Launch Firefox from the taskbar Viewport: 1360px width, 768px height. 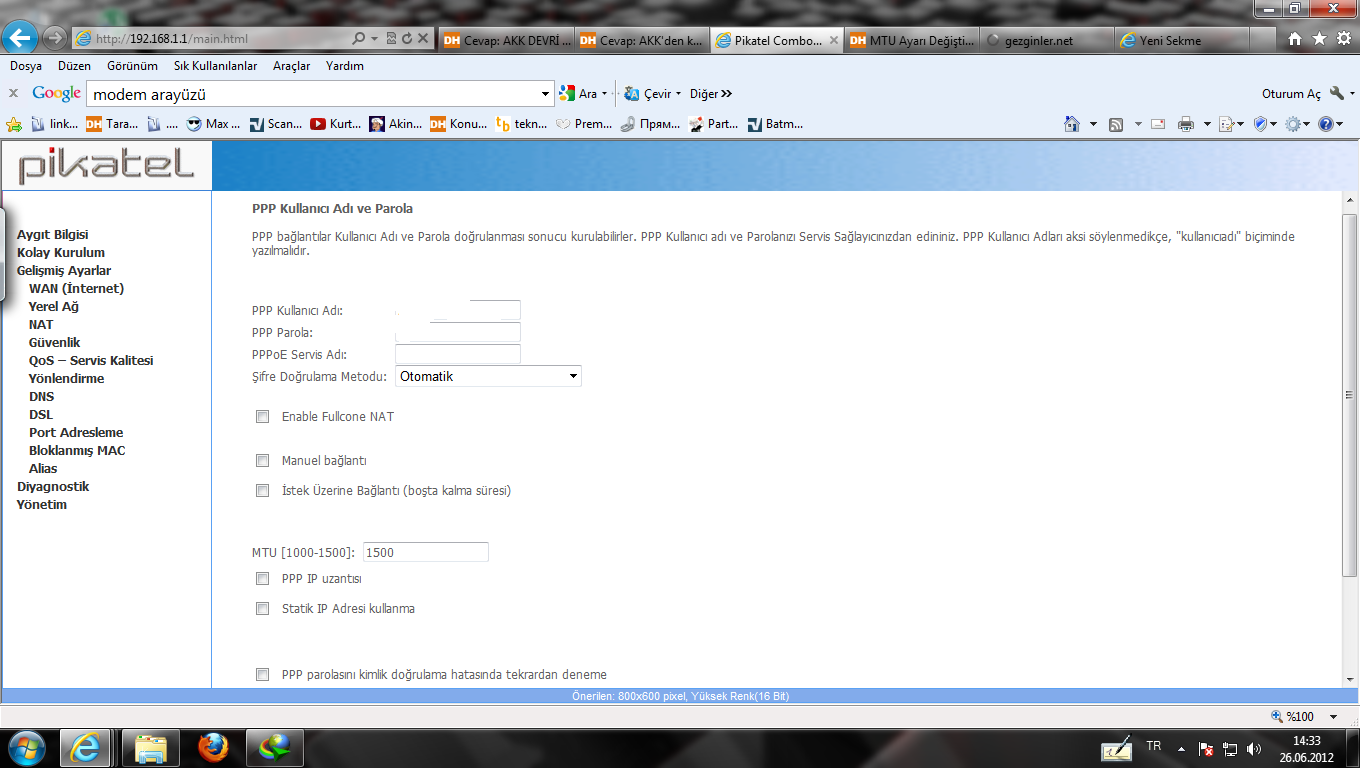click(212, 747)
